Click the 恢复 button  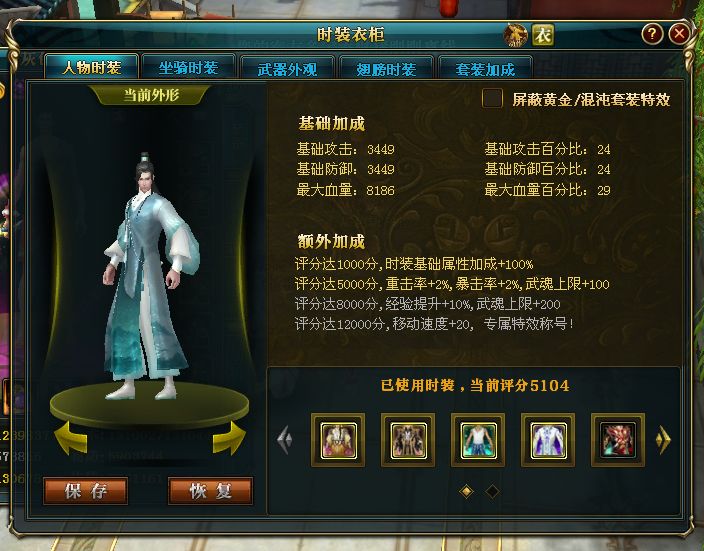pyautogui.click(x=211, y=491)
